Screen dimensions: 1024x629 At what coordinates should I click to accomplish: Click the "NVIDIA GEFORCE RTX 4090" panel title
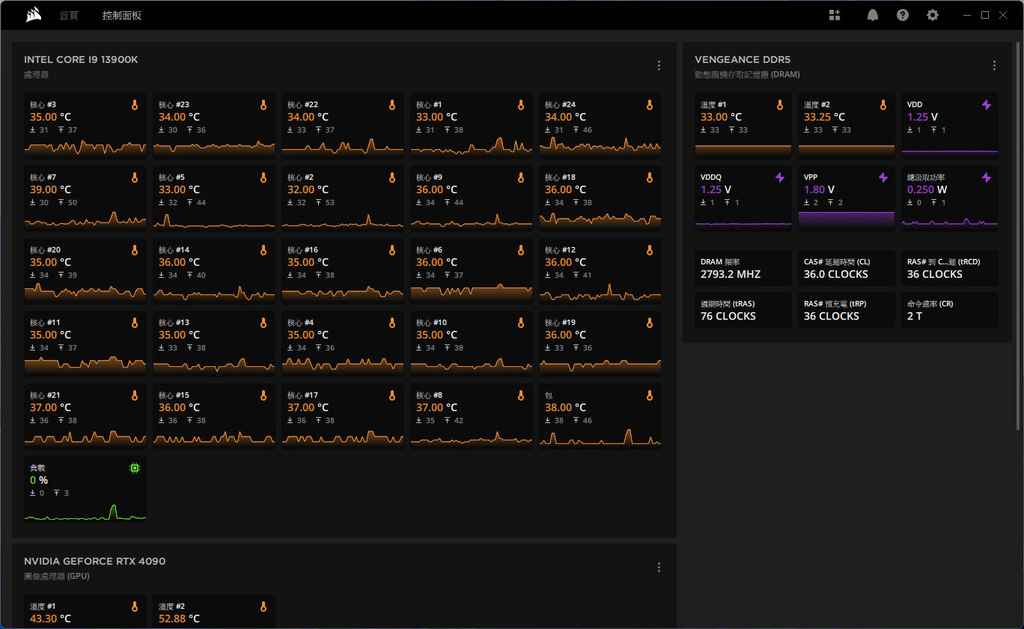pyautogui.click(x=95, y=561)
